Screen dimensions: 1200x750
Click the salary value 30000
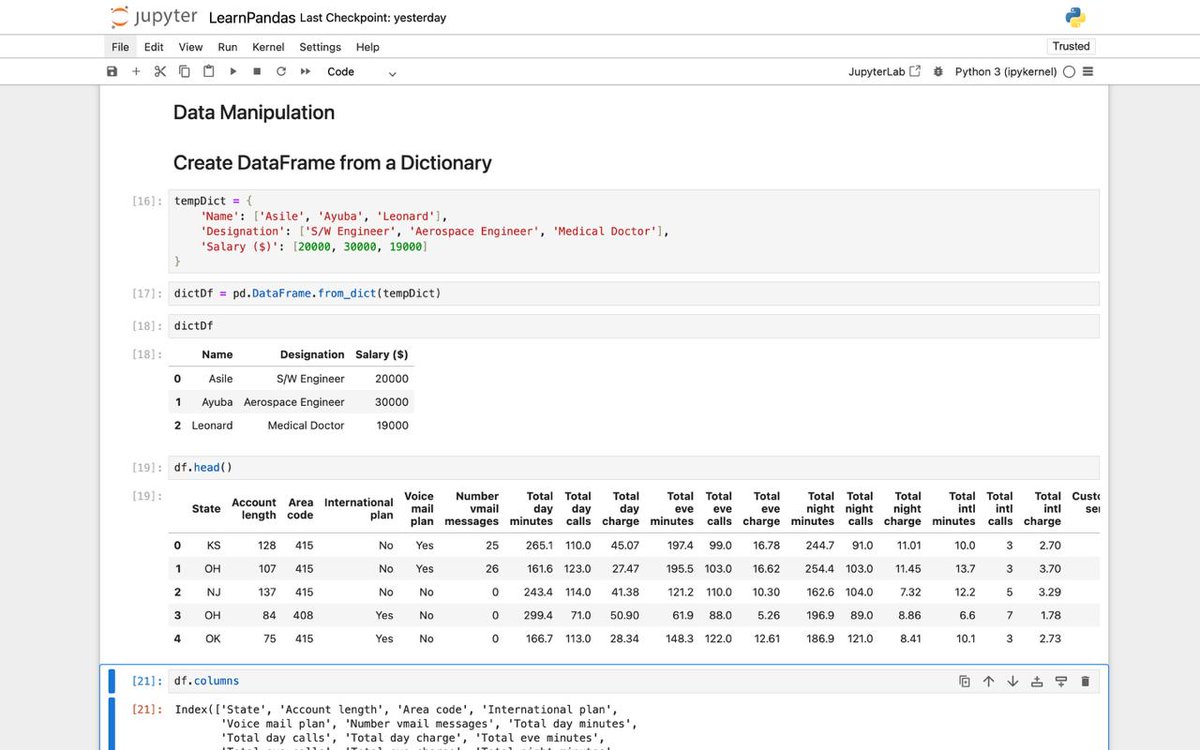392,402
